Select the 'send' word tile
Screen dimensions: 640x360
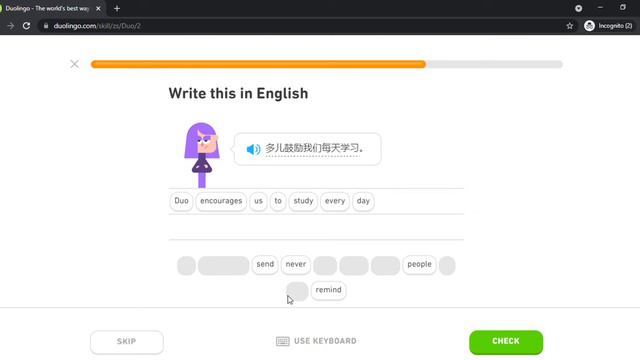click(x=265, y=264)
